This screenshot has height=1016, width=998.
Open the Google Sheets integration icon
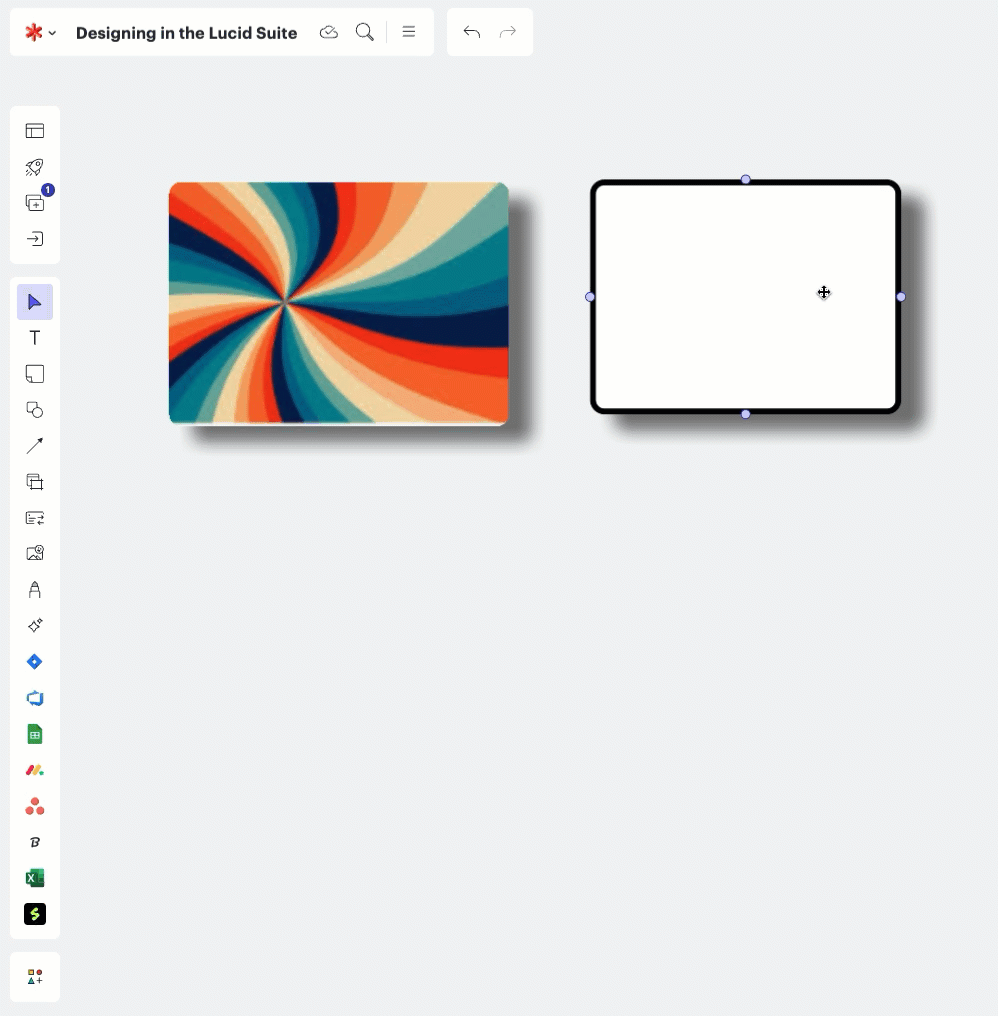35,734
